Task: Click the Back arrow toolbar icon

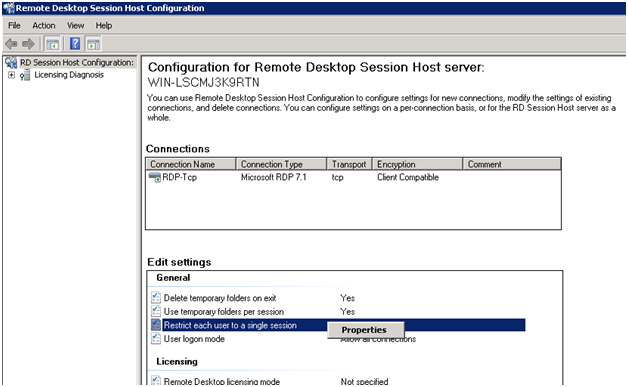Action: pyautogui.click(x=11, y=44)
